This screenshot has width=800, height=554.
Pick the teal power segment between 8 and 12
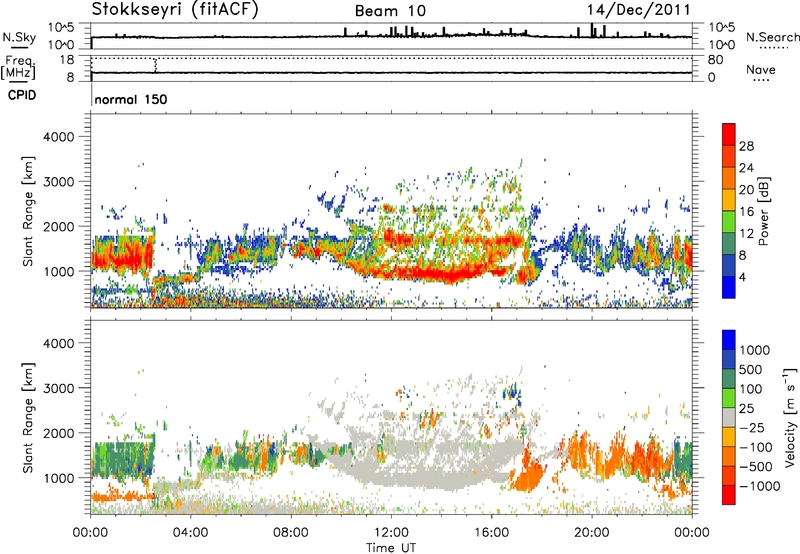point(729,244)
